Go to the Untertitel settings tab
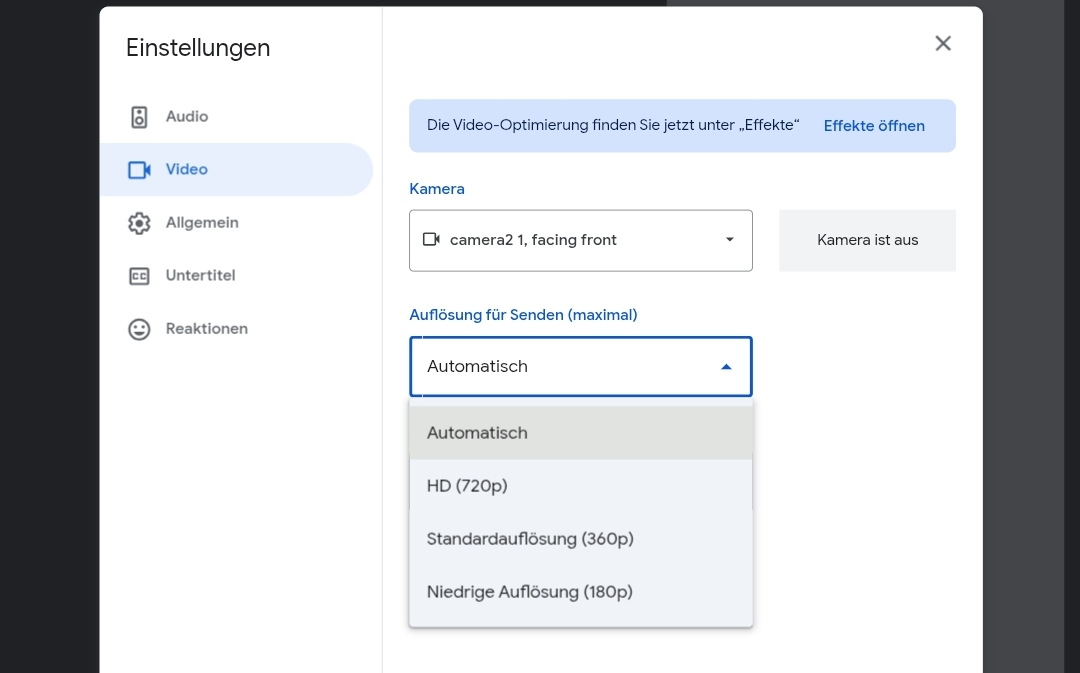Screen dimensions: 1080x673 (x=200, y=276)
